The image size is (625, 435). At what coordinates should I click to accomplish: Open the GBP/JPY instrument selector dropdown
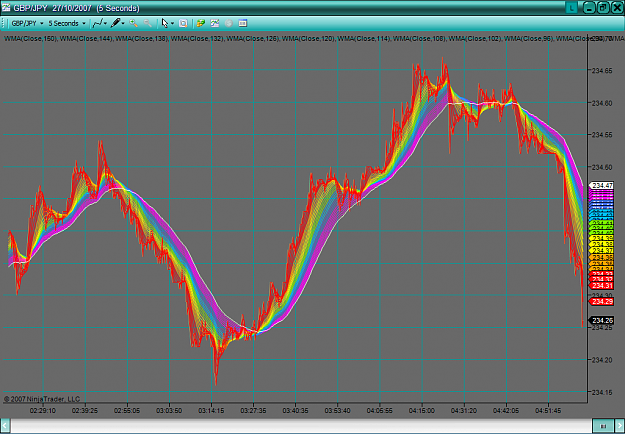pos(27,24)
